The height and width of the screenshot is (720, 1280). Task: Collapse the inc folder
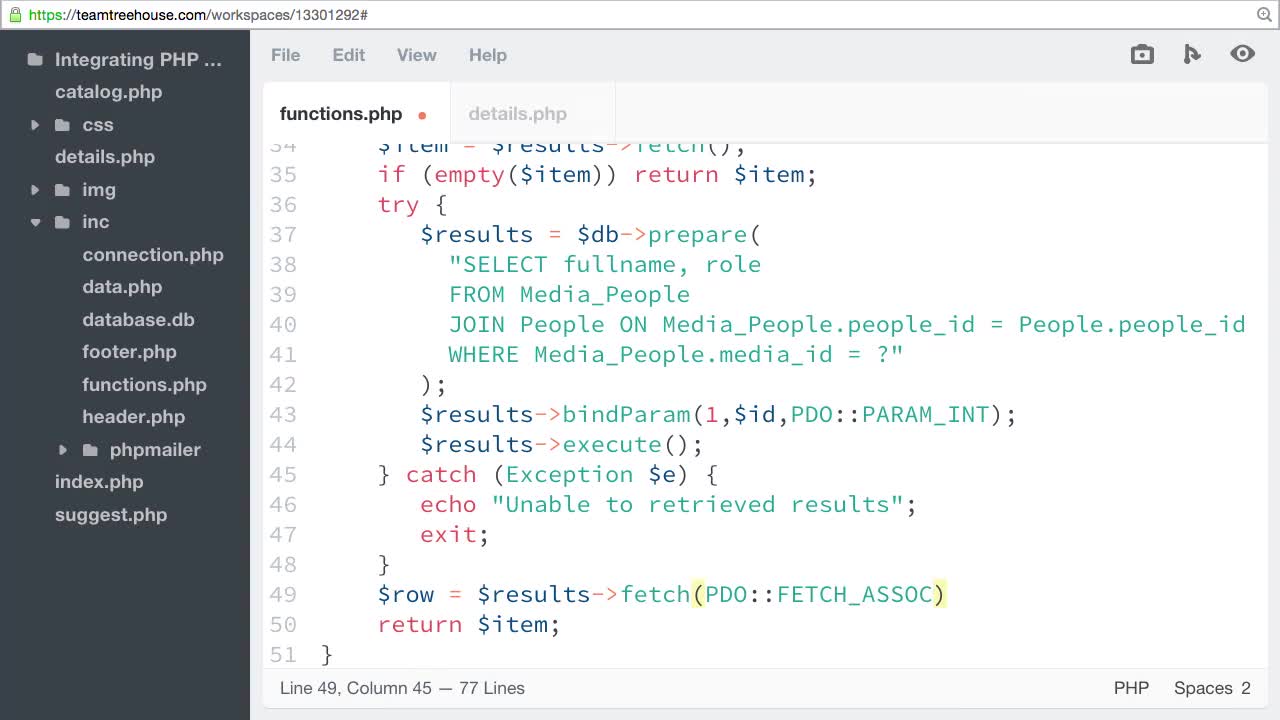tap(37, 222)
